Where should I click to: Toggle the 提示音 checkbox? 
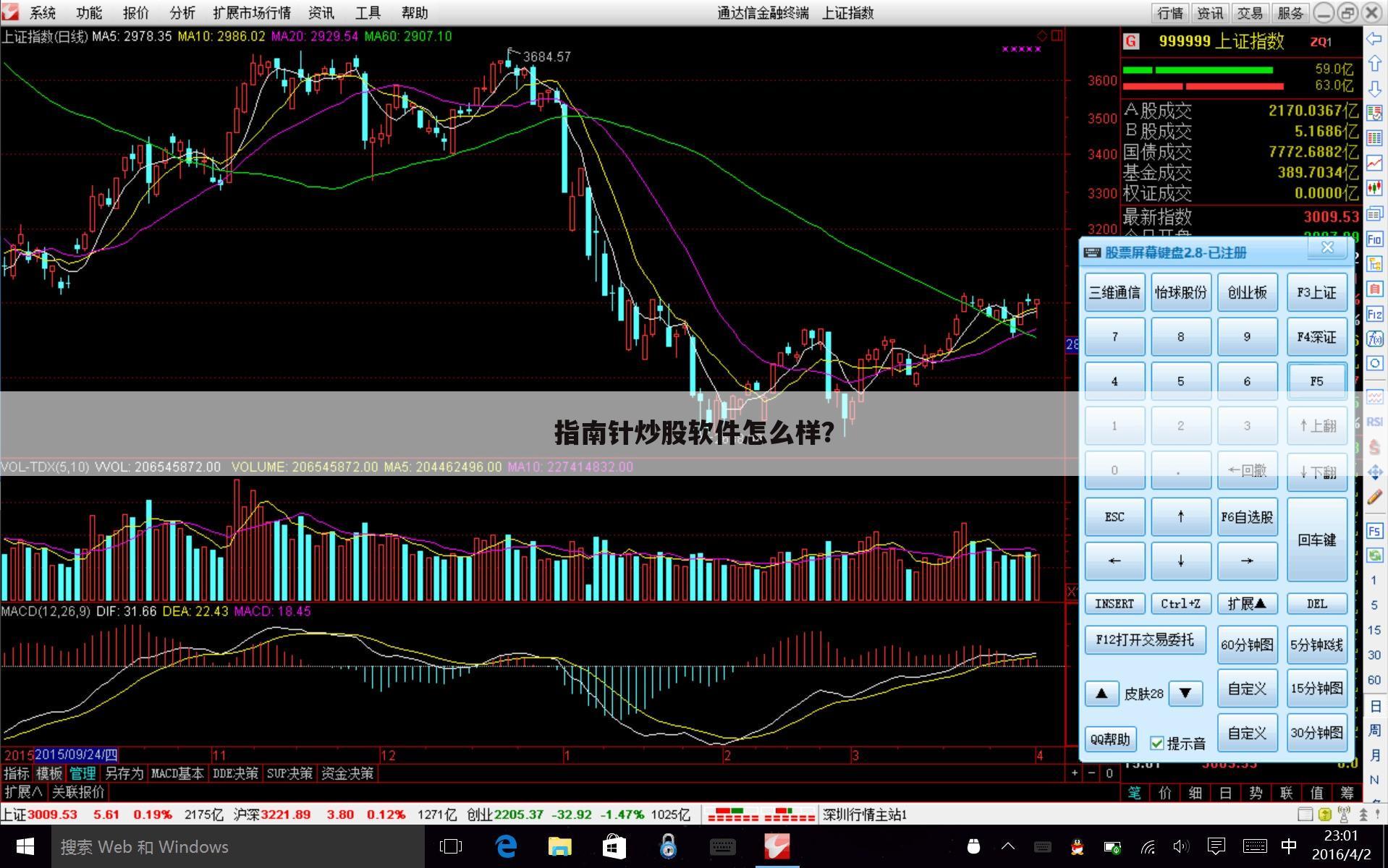point(1156,743)
